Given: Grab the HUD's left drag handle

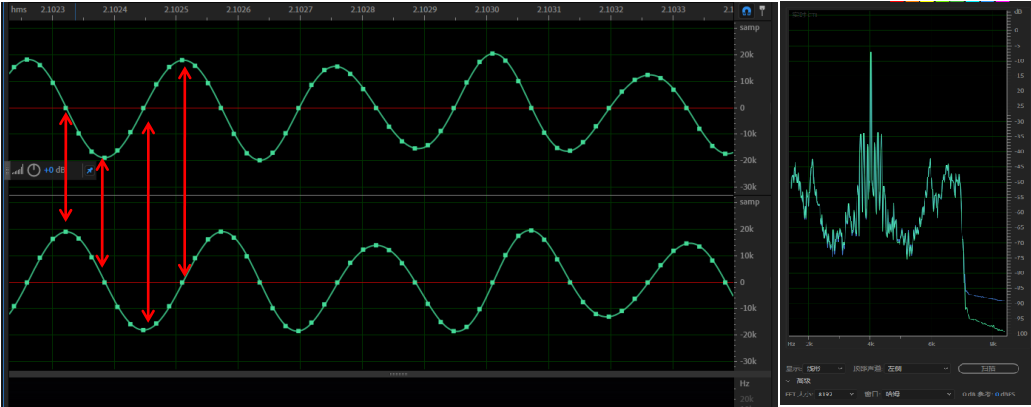Looking at the screenshot, I should [x=8, y=170].
